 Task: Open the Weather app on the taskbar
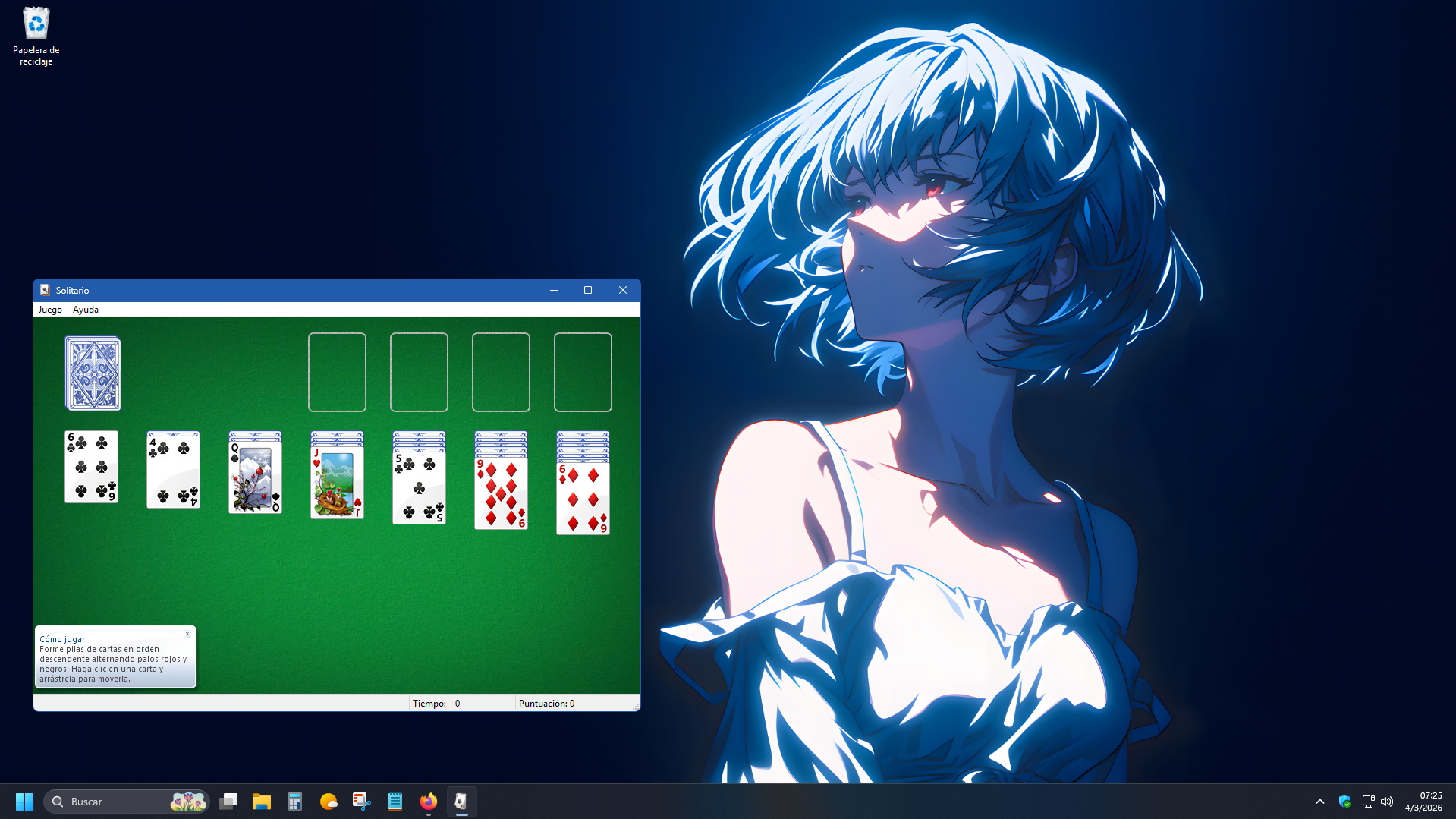tap(329, 802)
